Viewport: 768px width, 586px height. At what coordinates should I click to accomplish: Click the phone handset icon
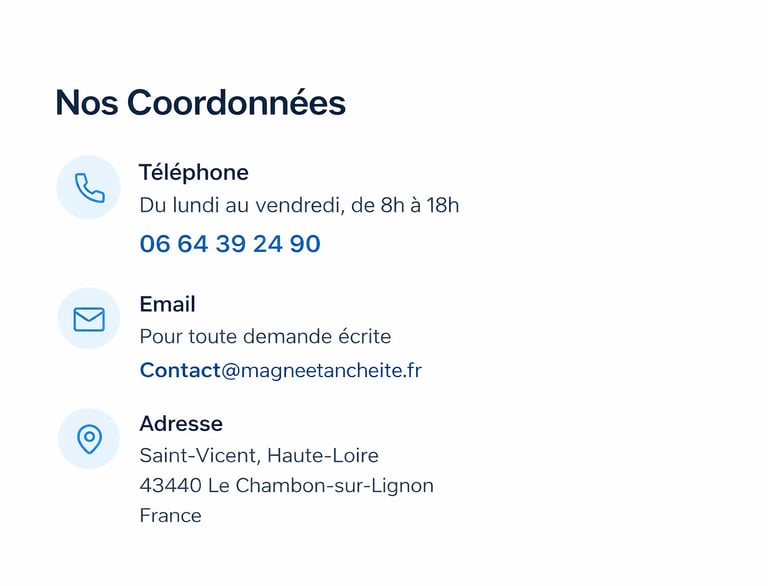click(89, 187)
